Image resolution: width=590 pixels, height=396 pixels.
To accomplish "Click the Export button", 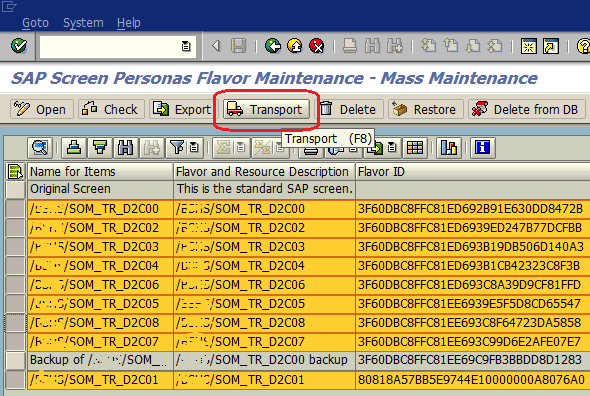I will [x=182, y=110].
